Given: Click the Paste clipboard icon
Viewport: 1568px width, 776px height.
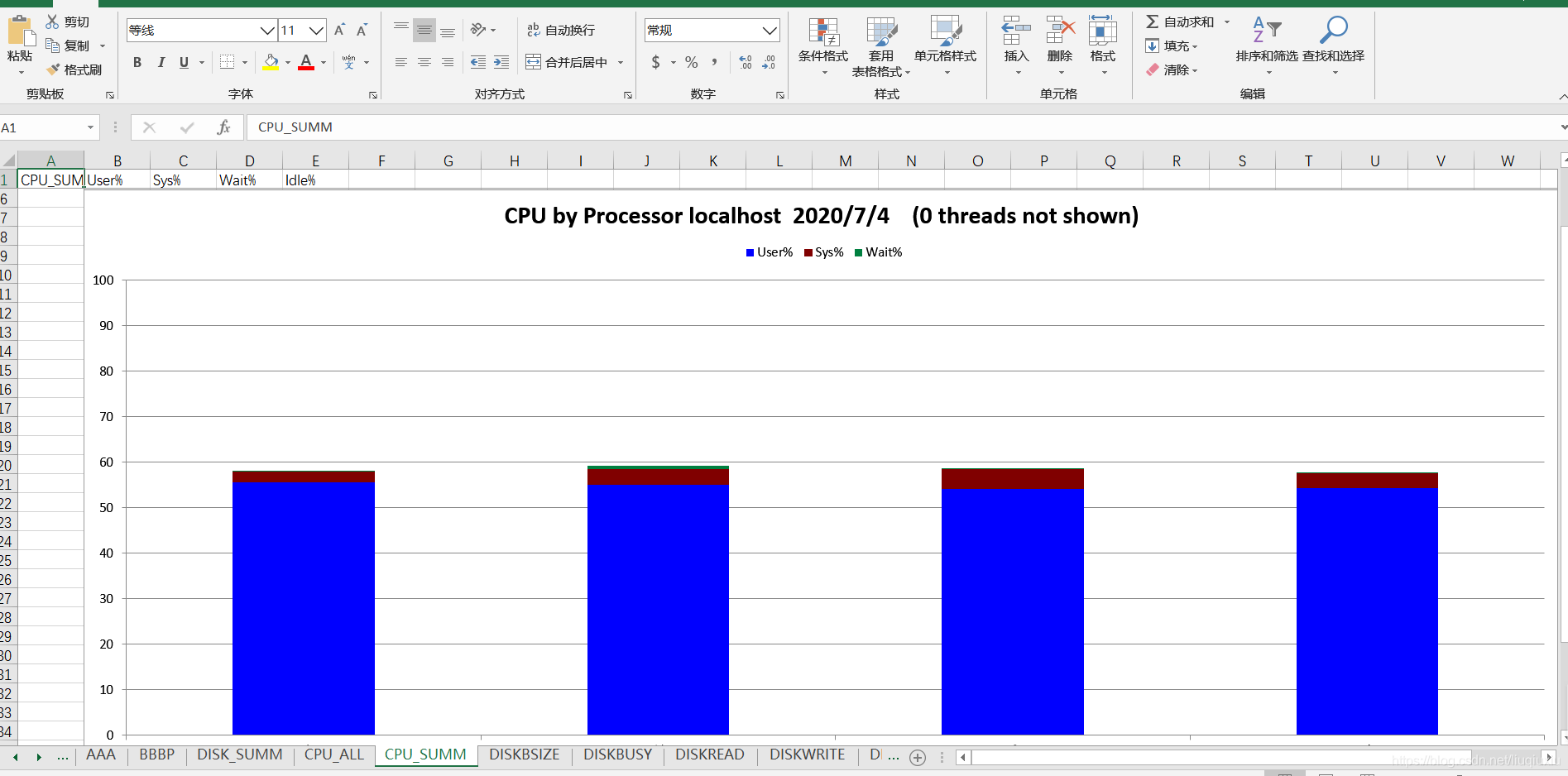Looking at the screenshot, I should [20, 31].
